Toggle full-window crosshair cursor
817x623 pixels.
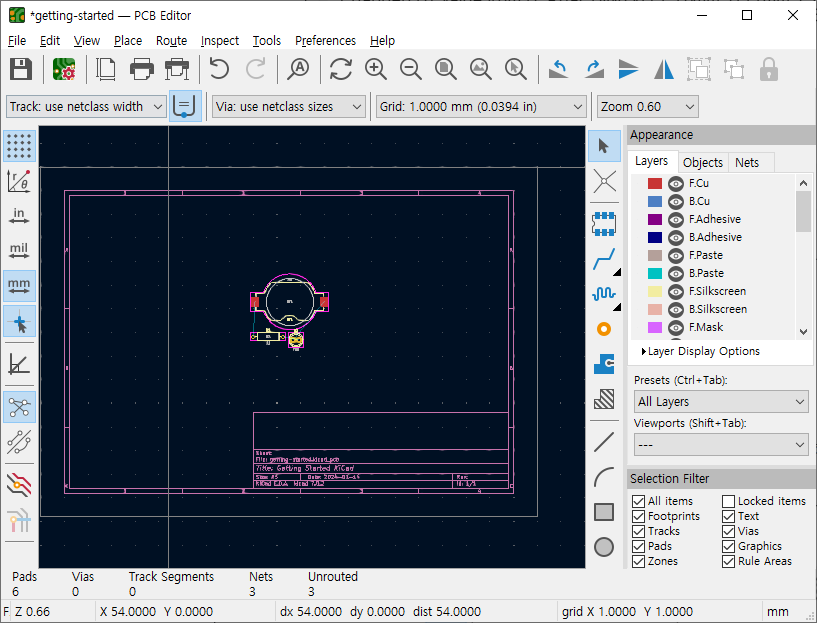coord(19,321)
